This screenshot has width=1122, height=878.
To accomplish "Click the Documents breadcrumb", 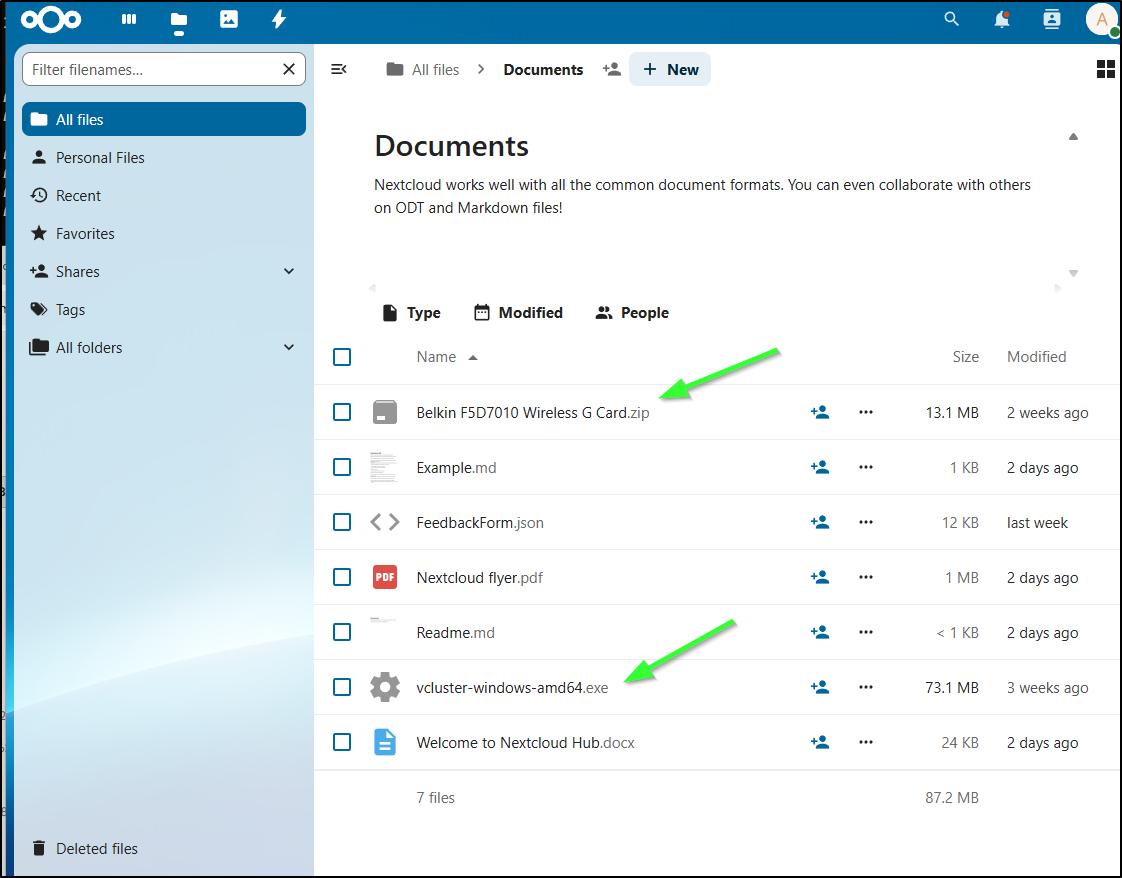I will coord(543,69).
